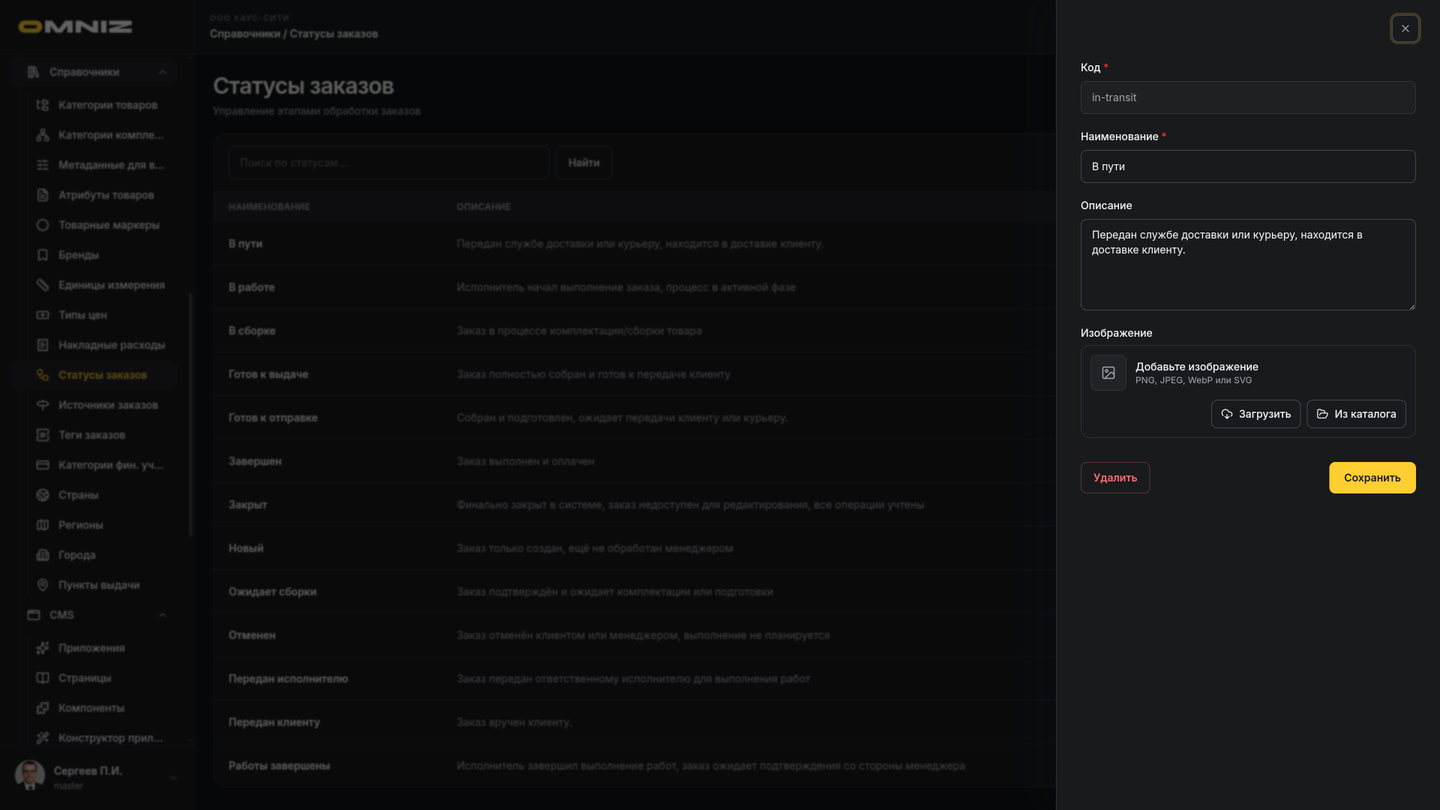Select the Новый row name
Image resolution: width=1440 pixels, height=810 pixels.
tap(246, 548)
